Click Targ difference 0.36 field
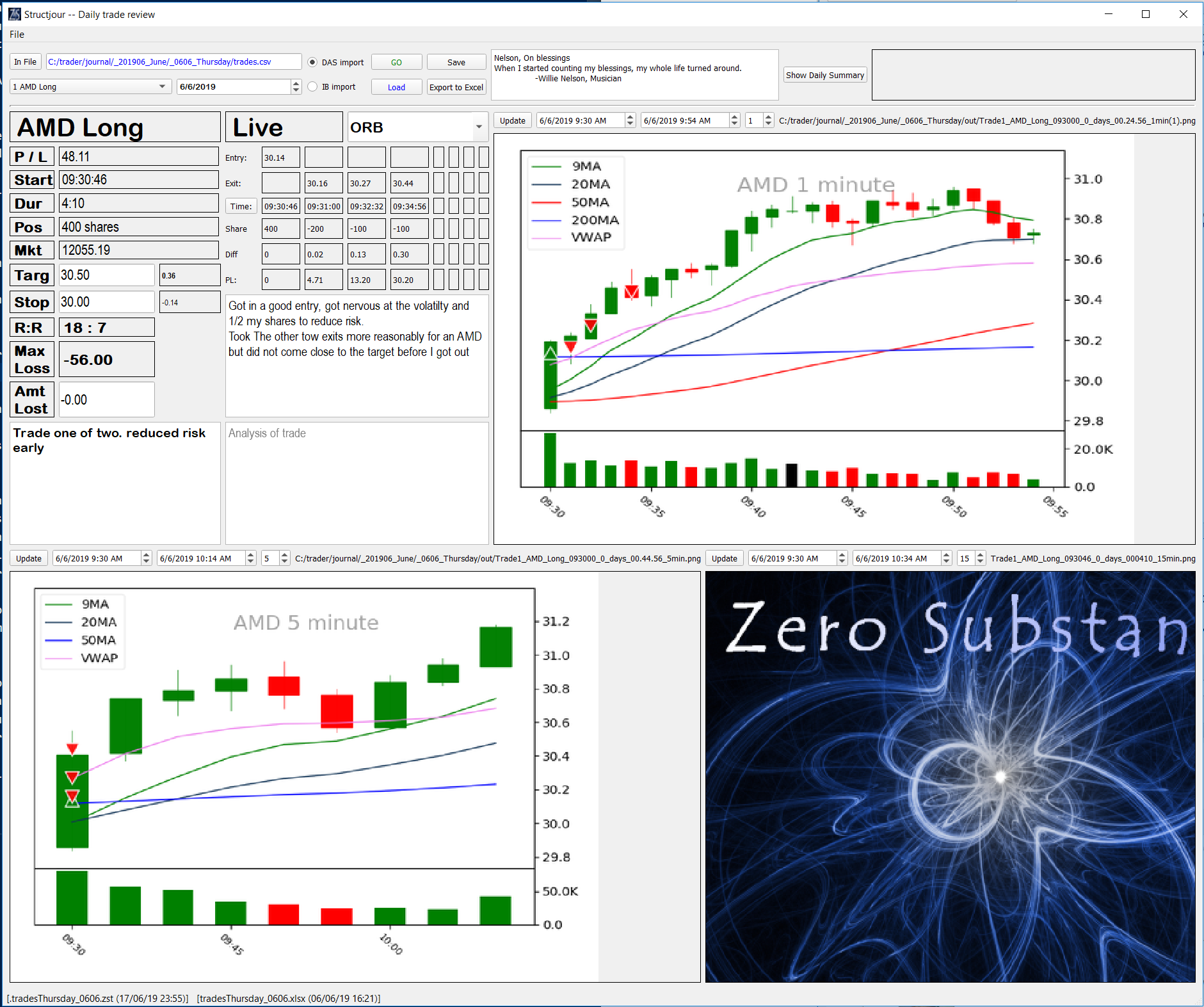The image size is (1204, 1007). click(x=189, y=275)
